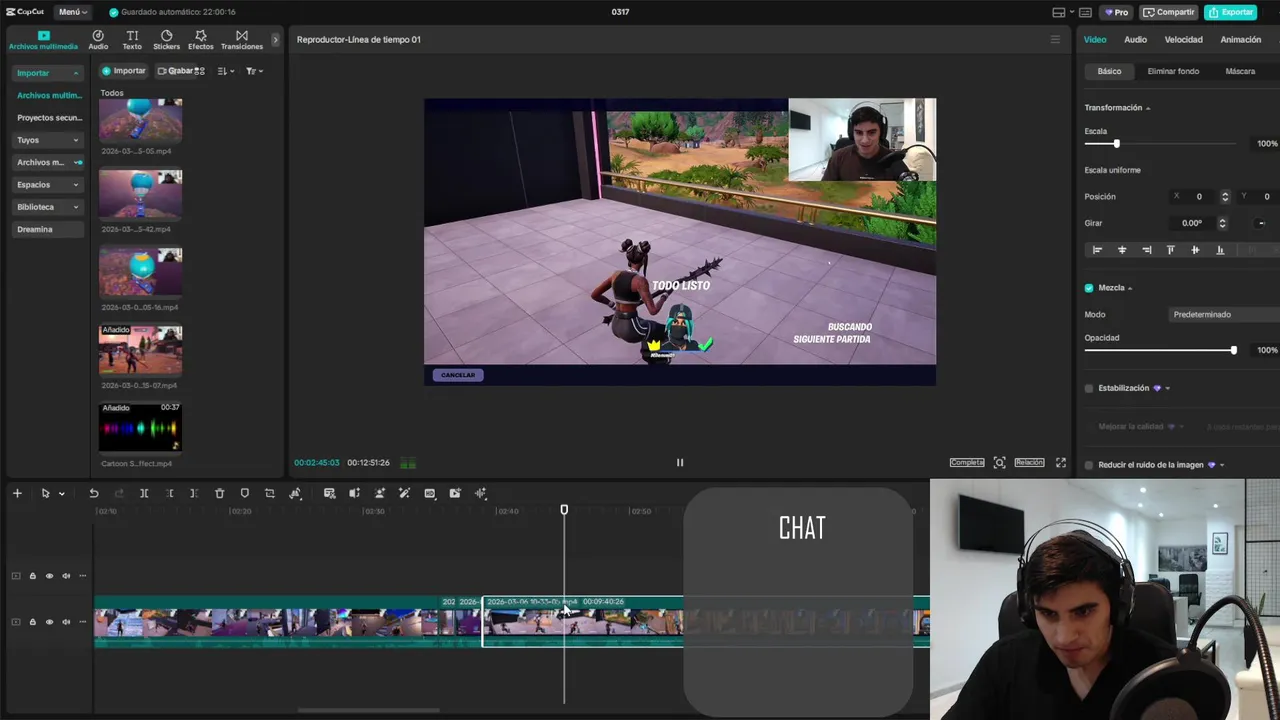Select the crop tool in timeline toolbar
The image size is (1280, 720).
pos(270,493)
